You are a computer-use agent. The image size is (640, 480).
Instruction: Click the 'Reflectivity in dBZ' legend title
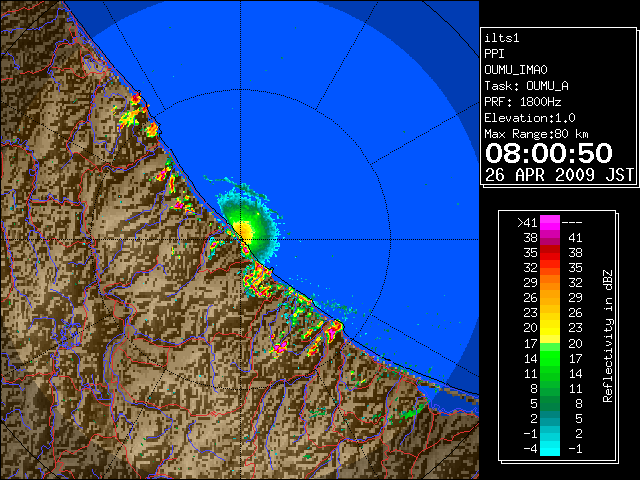click(x=608, y=336)
